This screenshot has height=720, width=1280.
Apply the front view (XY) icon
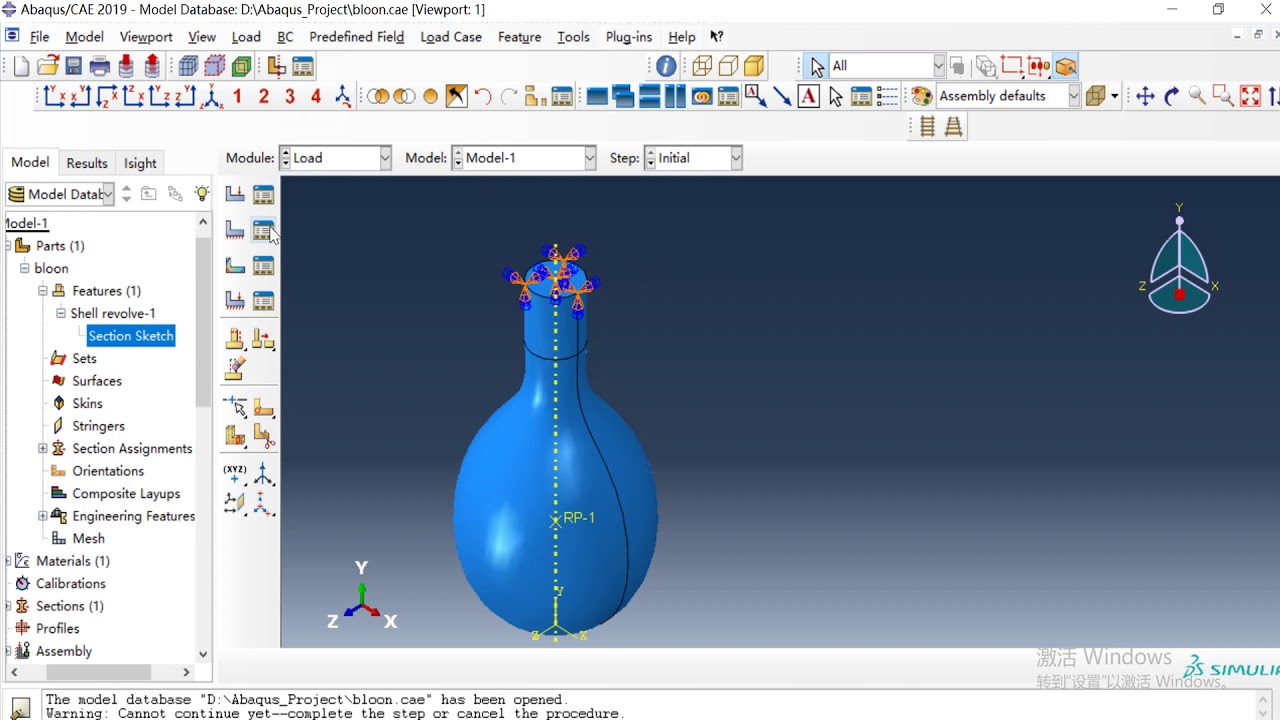tap(54, 97)
